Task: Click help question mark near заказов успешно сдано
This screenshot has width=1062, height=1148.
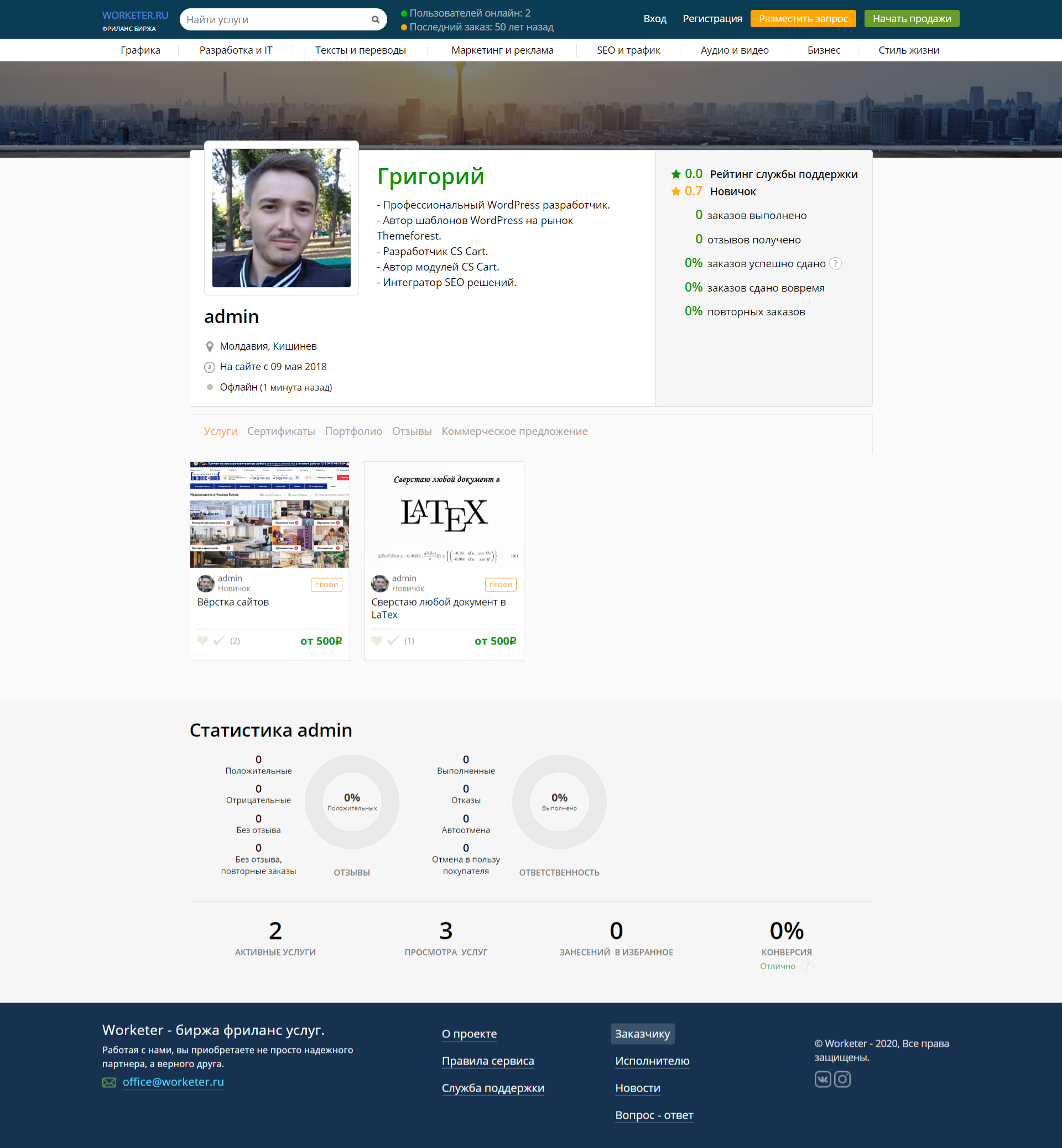Action: click(x=836, y=263)
